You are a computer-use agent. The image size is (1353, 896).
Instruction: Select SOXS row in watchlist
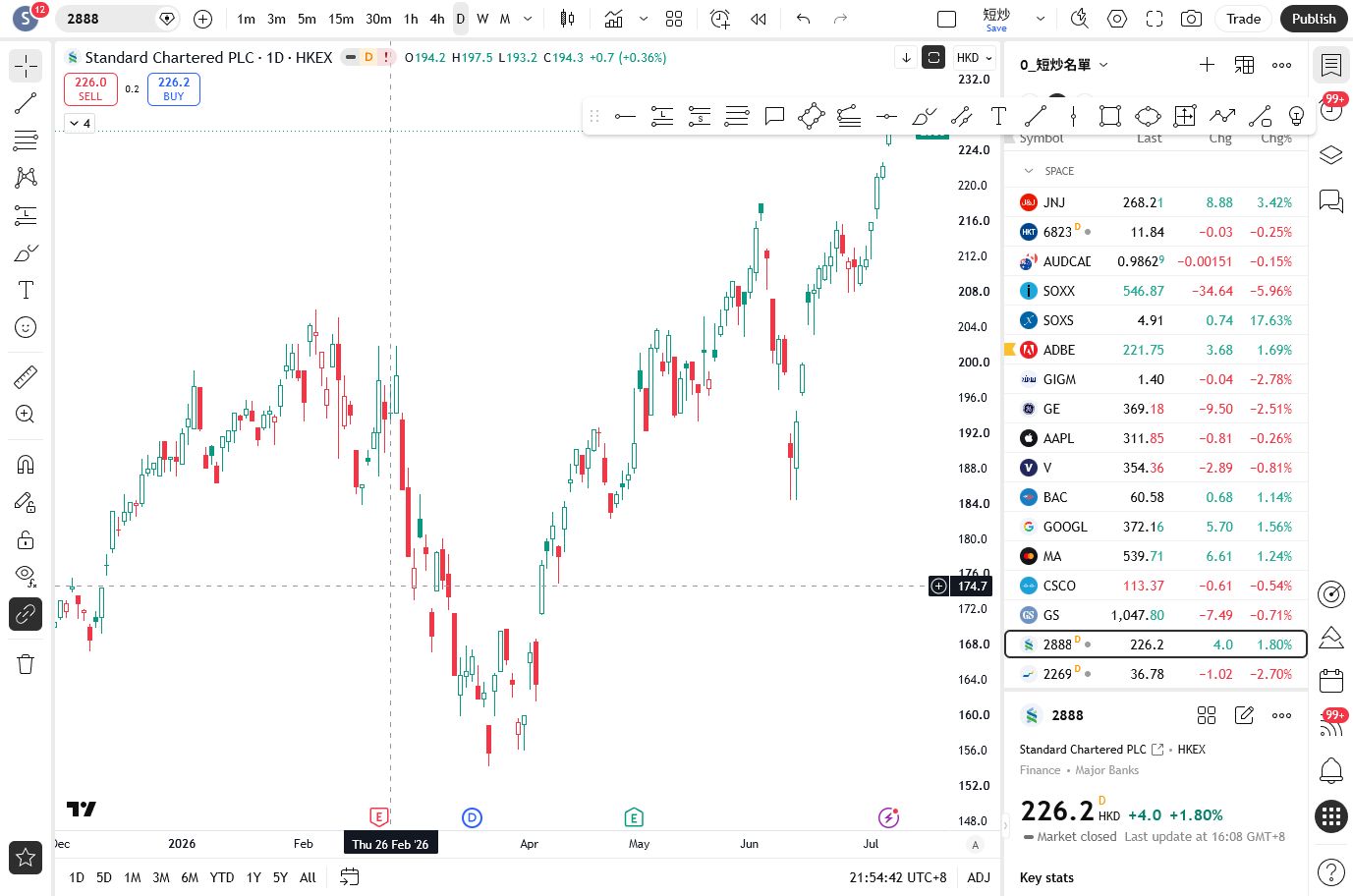[1156, 320]
